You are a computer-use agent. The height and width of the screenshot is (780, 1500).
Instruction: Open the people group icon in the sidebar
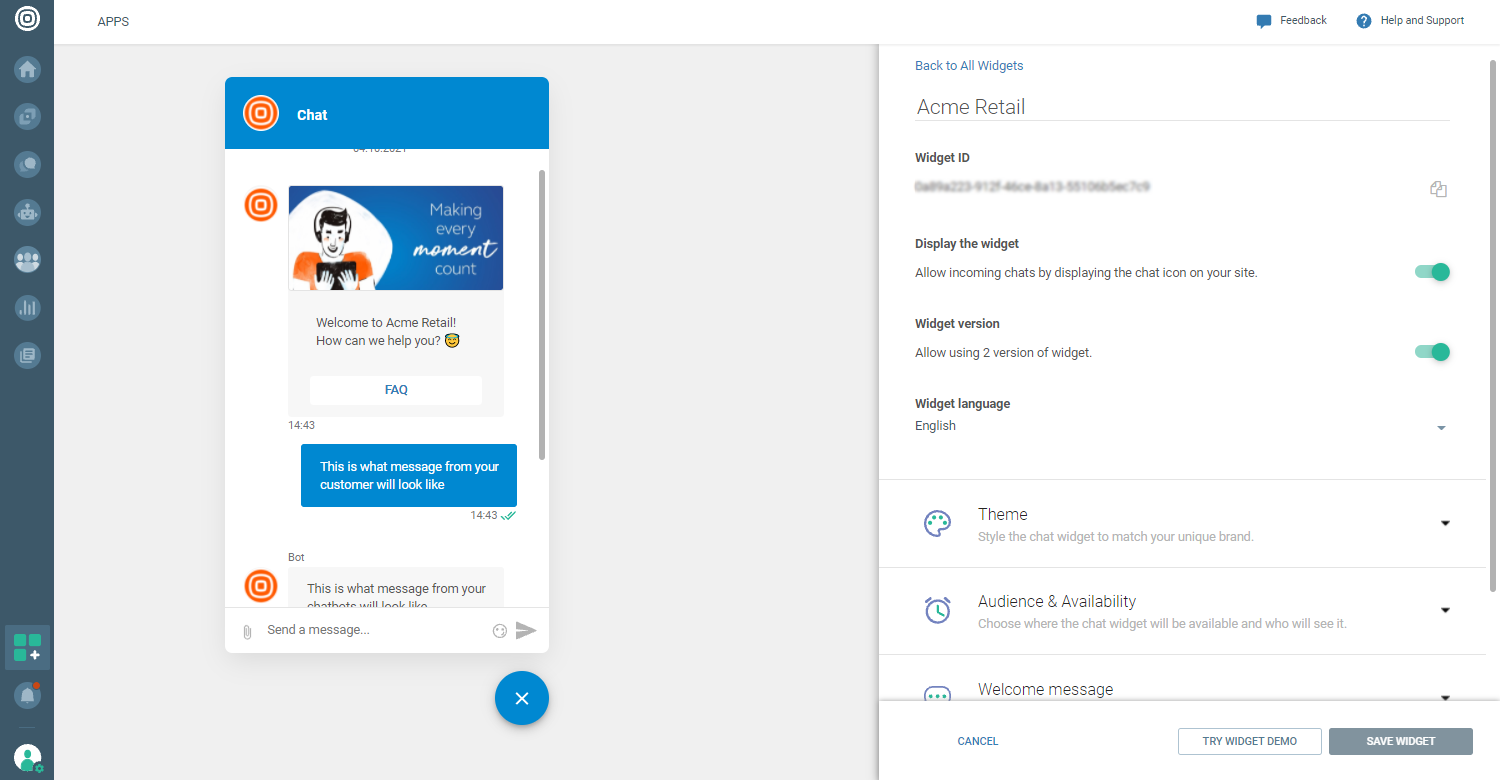27,260
